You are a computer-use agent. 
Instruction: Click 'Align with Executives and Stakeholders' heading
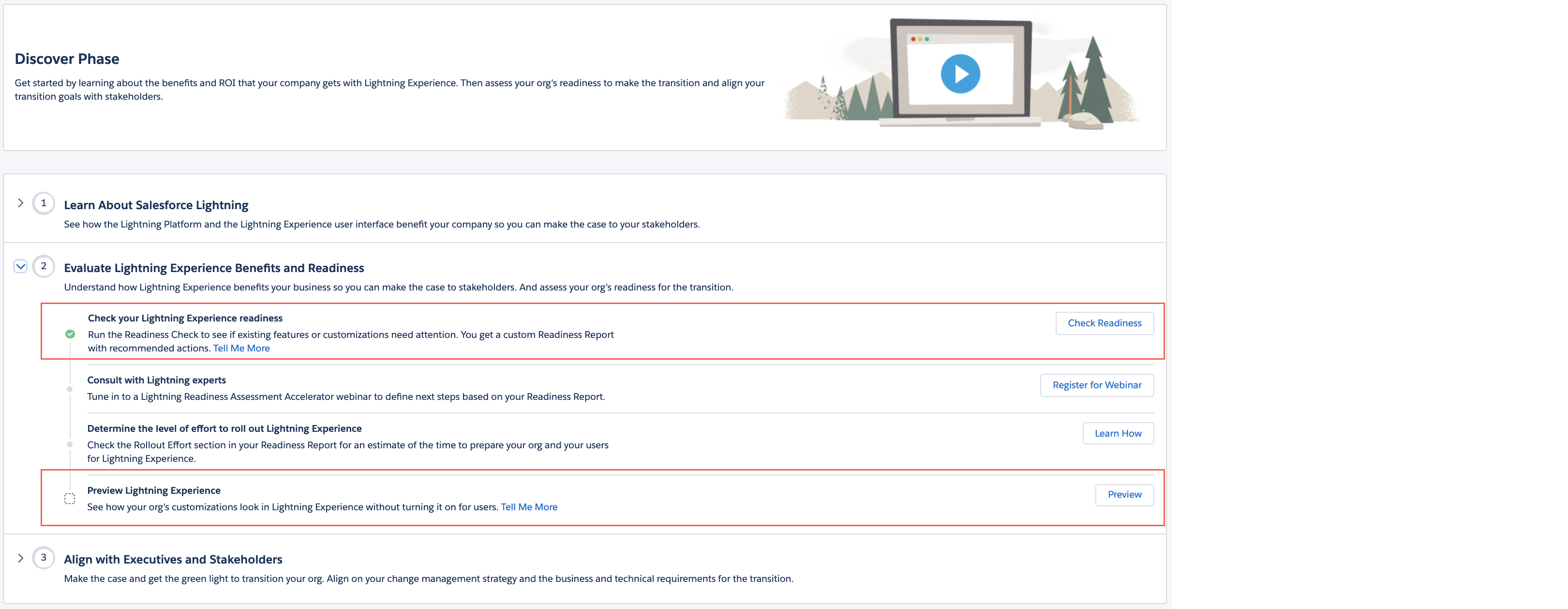[x=173, y=560]
